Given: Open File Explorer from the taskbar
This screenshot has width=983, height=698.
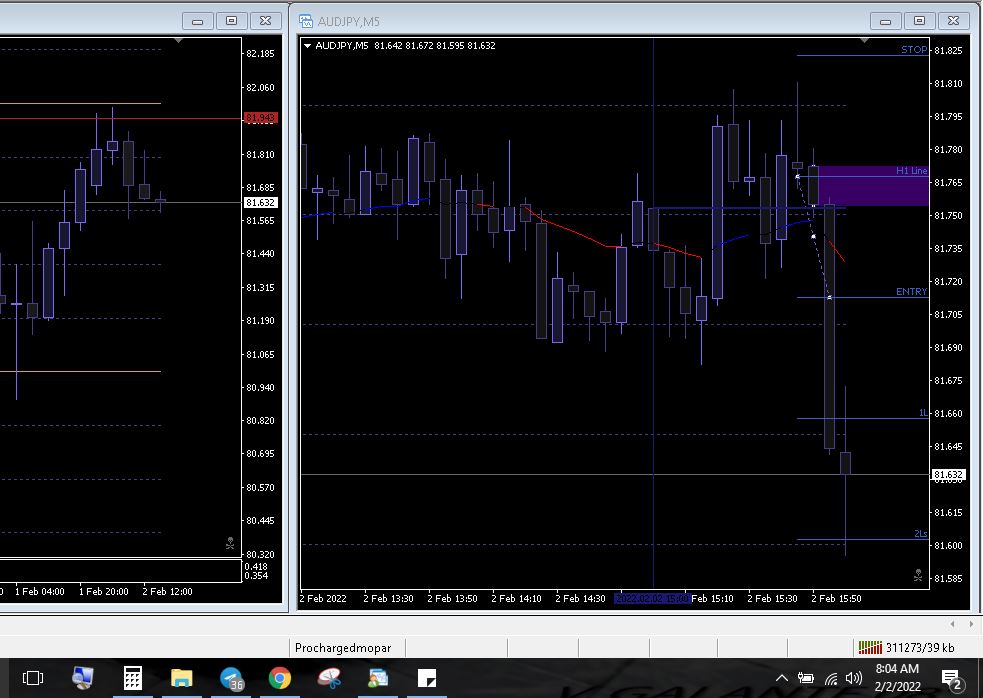Looking at the screenshot, I should point(181,679).
